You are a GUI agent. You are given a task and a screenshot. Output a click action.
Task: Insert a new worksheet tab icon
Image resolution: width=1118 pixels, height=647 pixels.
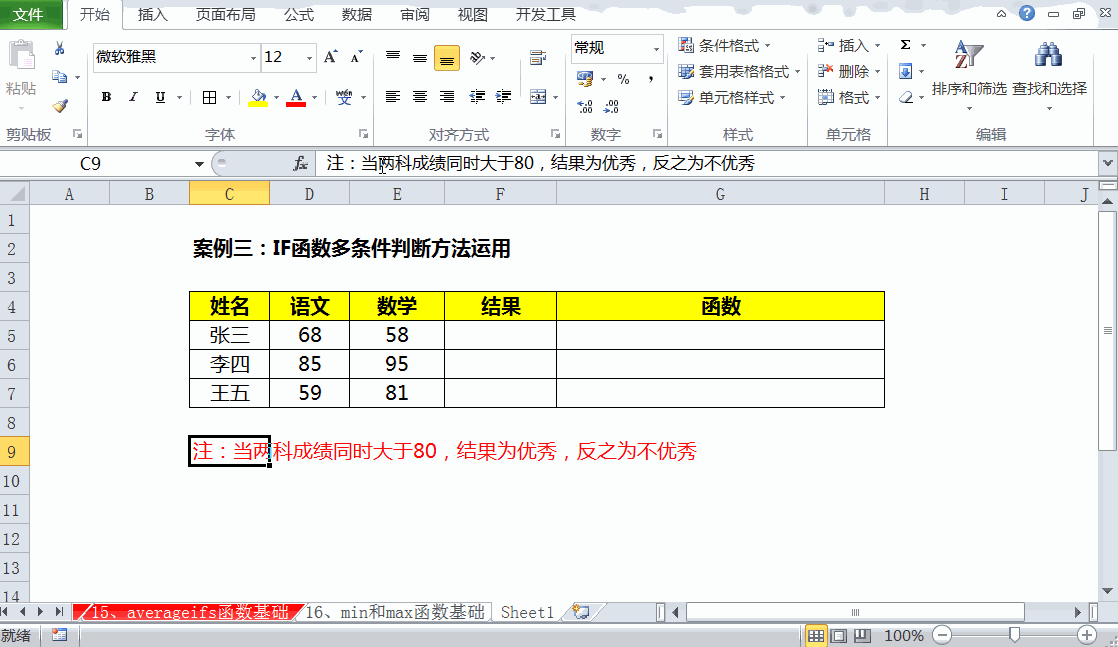coord(581,612)
